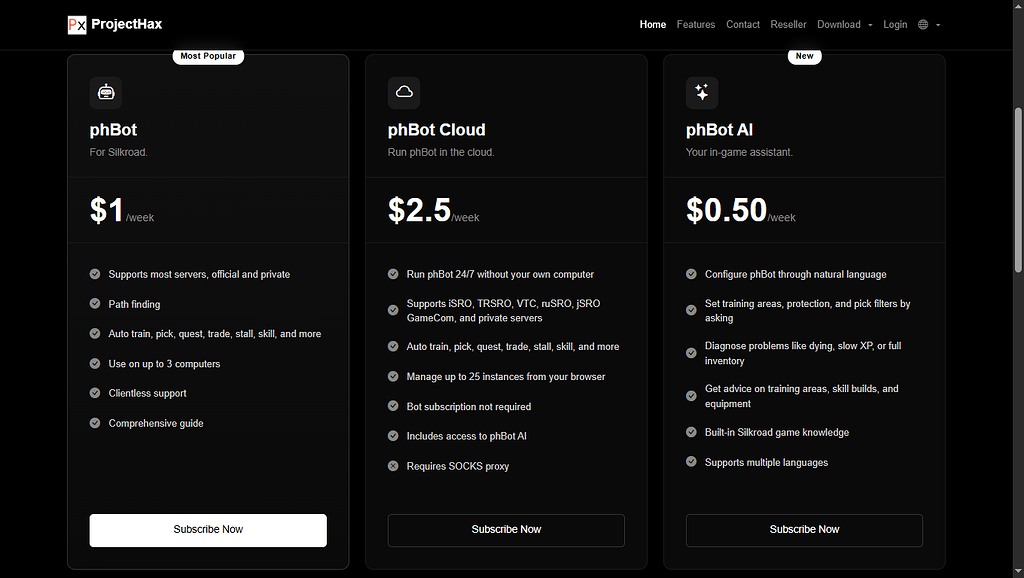Click the 'phBot AI' plan title
The image size is (1024, 578).
click(719, 130)
